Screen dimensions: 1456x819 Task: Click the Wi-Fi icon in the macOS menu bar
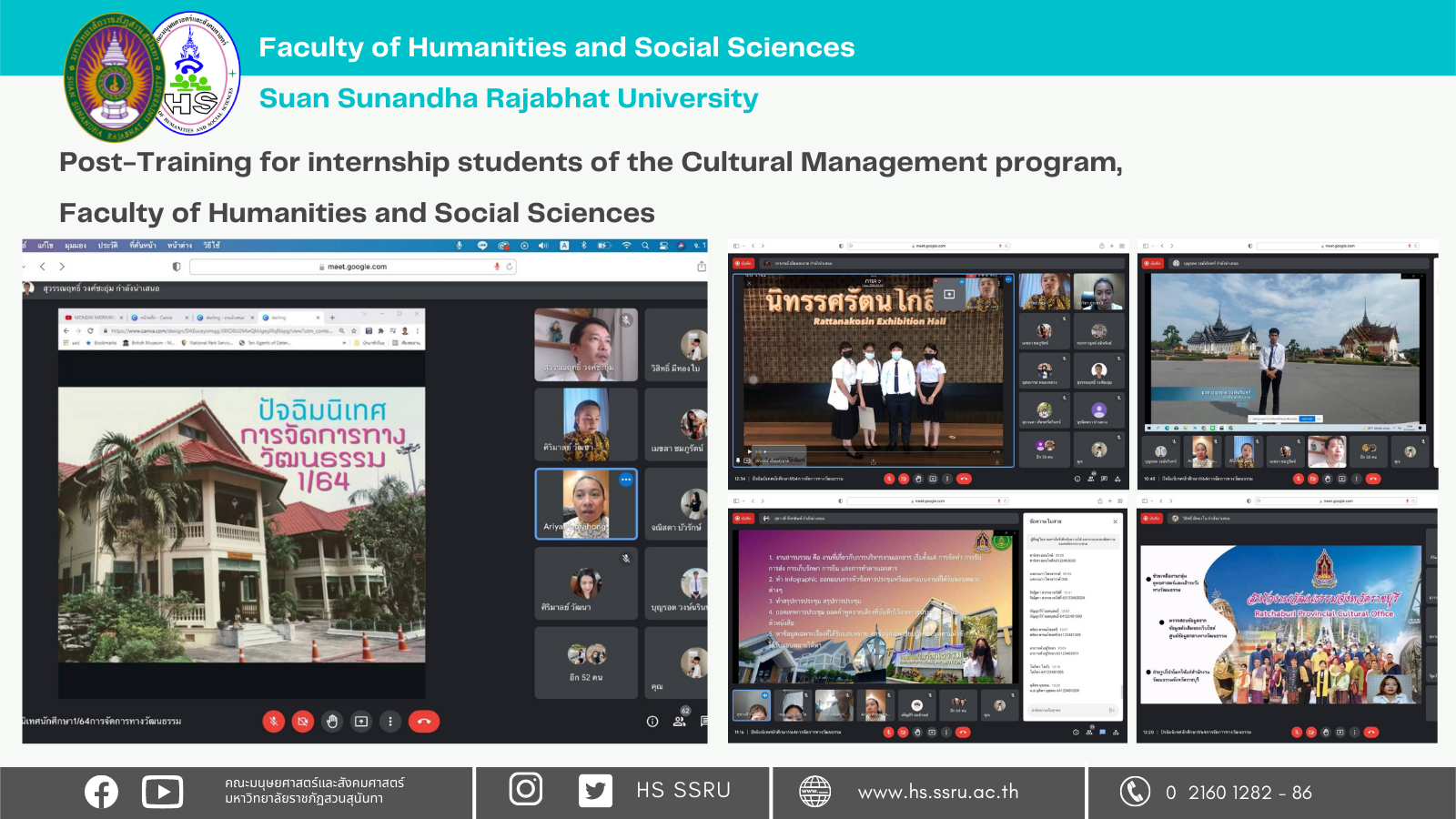point(626,246)
